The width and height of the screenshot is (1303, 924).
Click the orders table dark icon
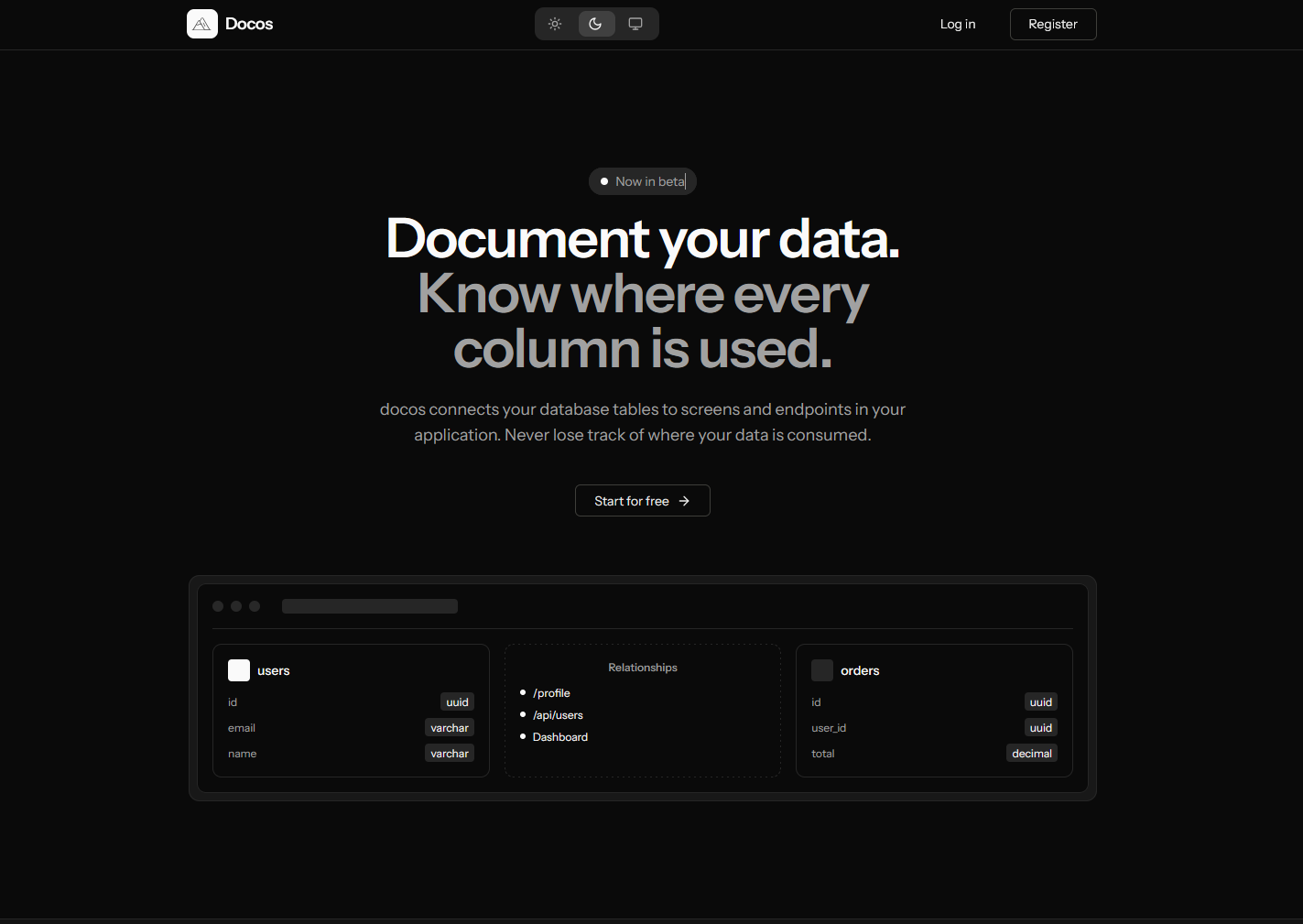(822, 670)
